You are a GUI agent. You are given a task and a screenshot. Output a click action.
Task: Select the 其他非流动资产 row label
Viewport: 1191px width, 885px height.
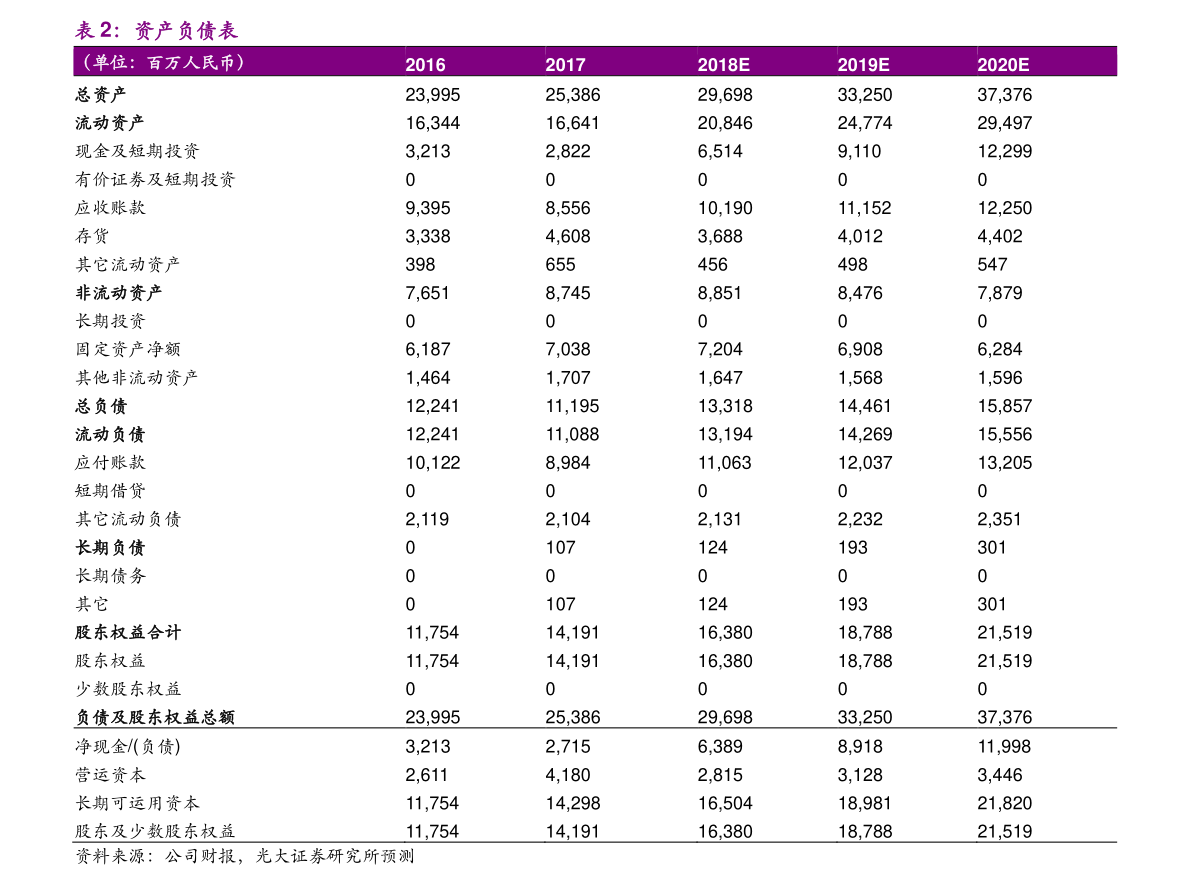(x=137, y=378)
